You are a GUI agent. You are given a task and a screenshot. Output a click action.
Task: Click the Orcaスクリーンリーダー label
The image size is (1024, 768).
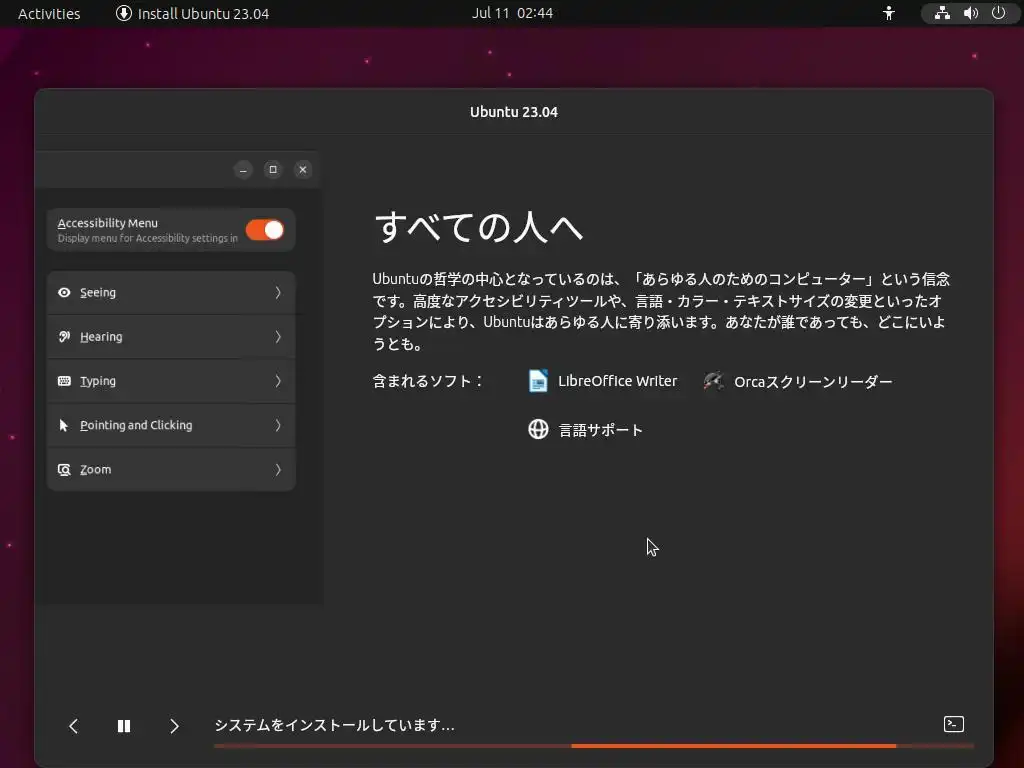pos(813,382)
